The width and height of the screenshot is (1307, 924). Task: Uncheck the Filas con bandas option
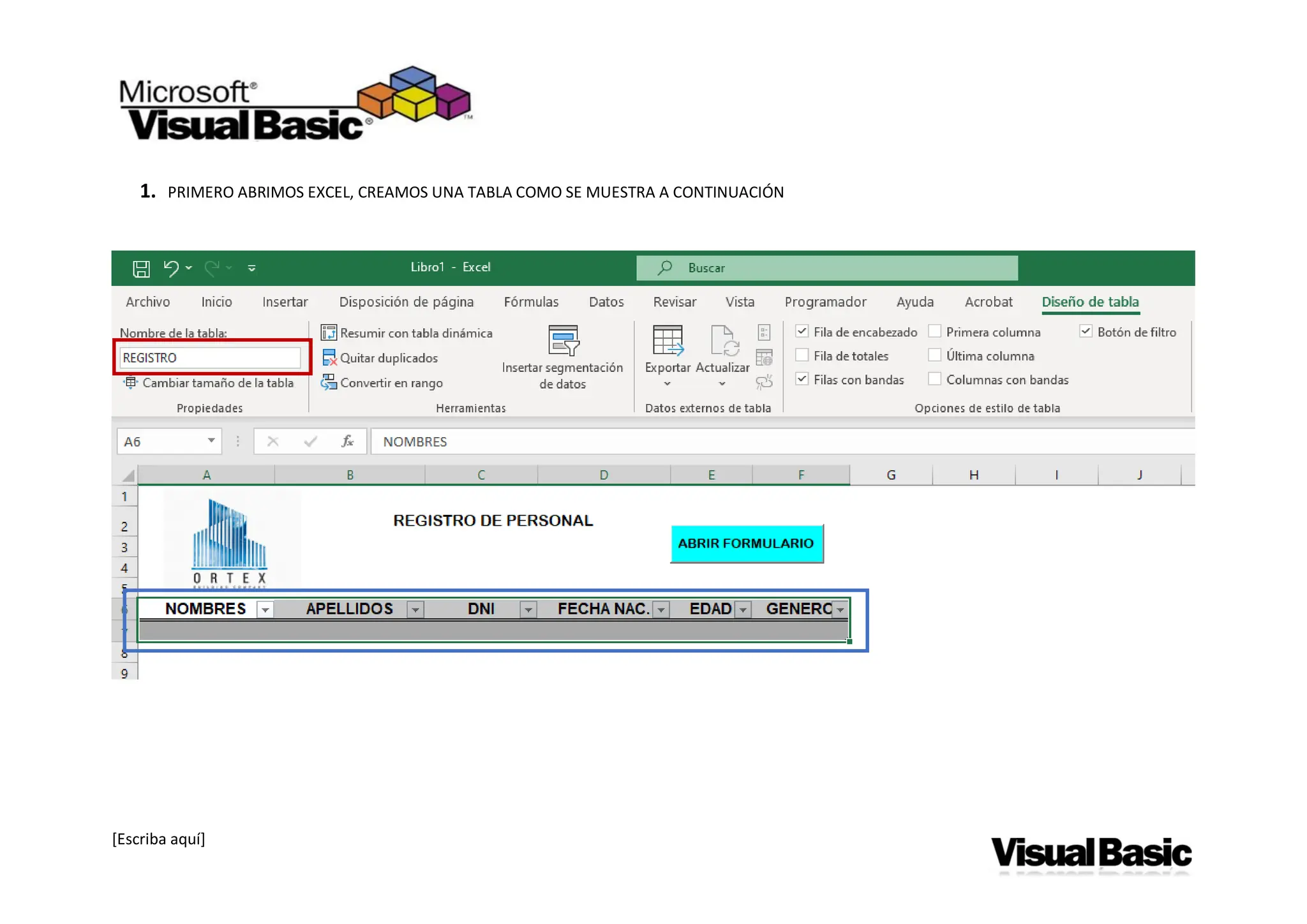tap(802, 379)
